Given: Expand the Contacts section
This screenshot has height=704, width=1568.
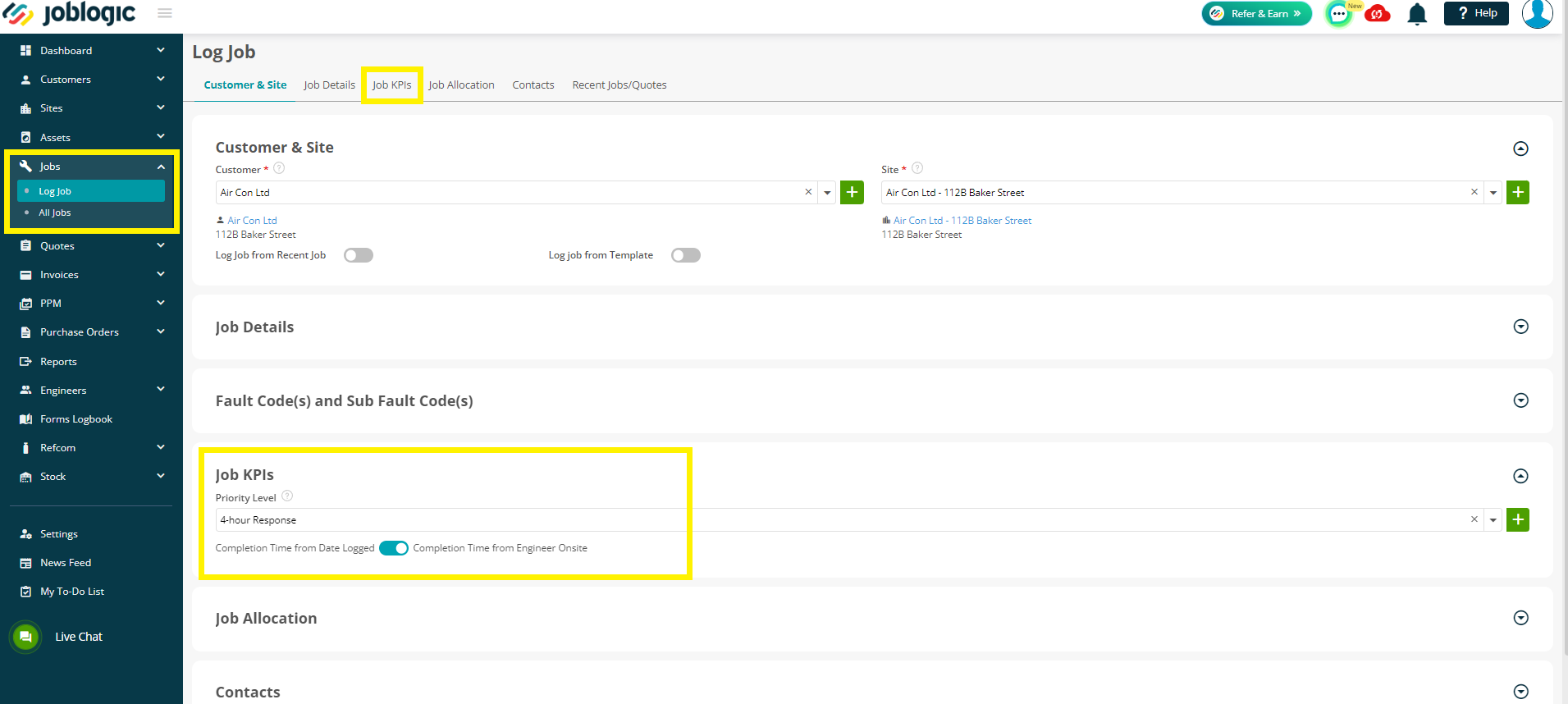Looking at the screenshot, I should [1520, 692].
